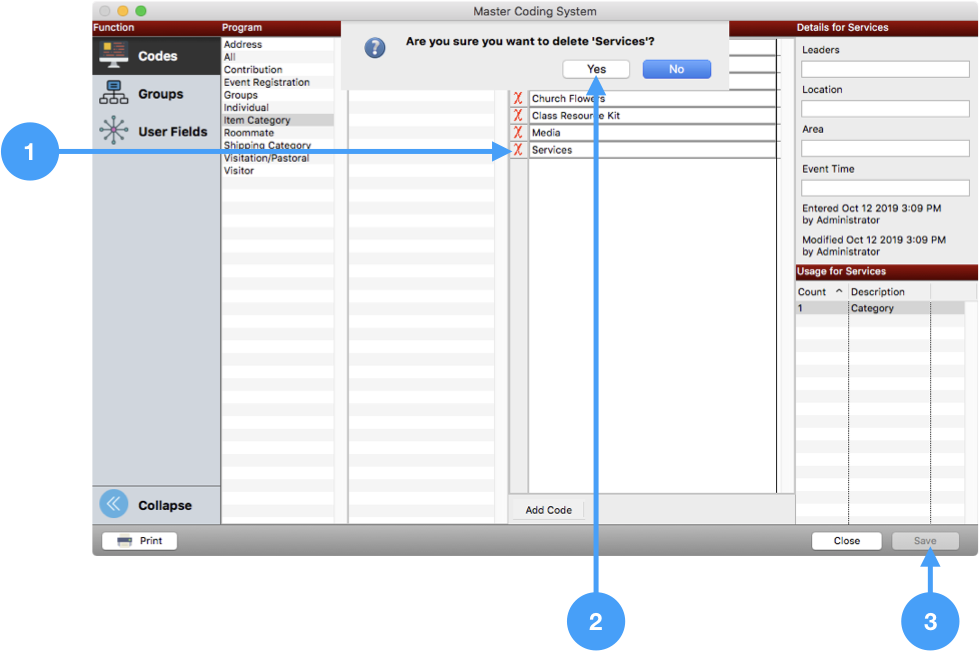Confirm deletion with Yes button

596,69
